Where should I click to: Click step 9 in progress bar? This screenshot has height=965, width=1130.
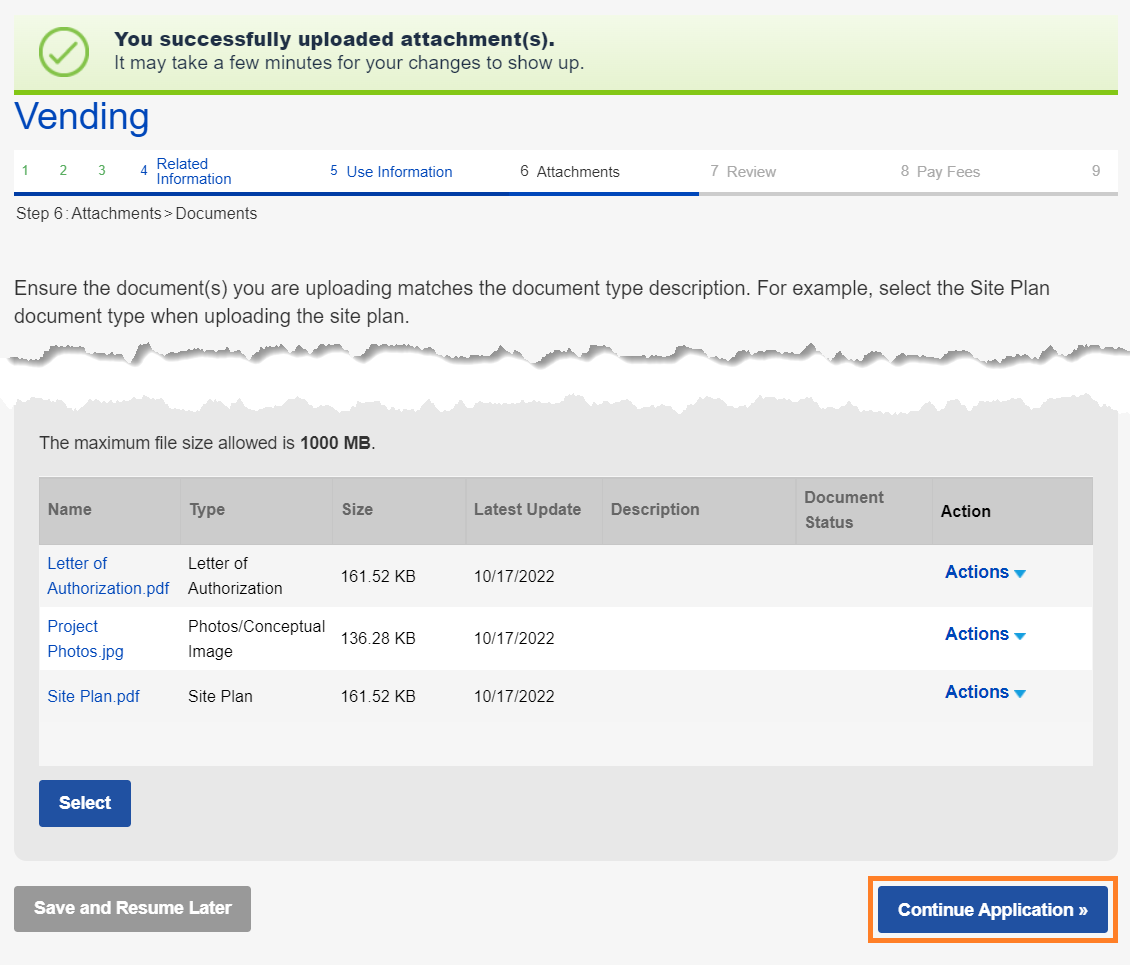click(x=1096, y=171)
